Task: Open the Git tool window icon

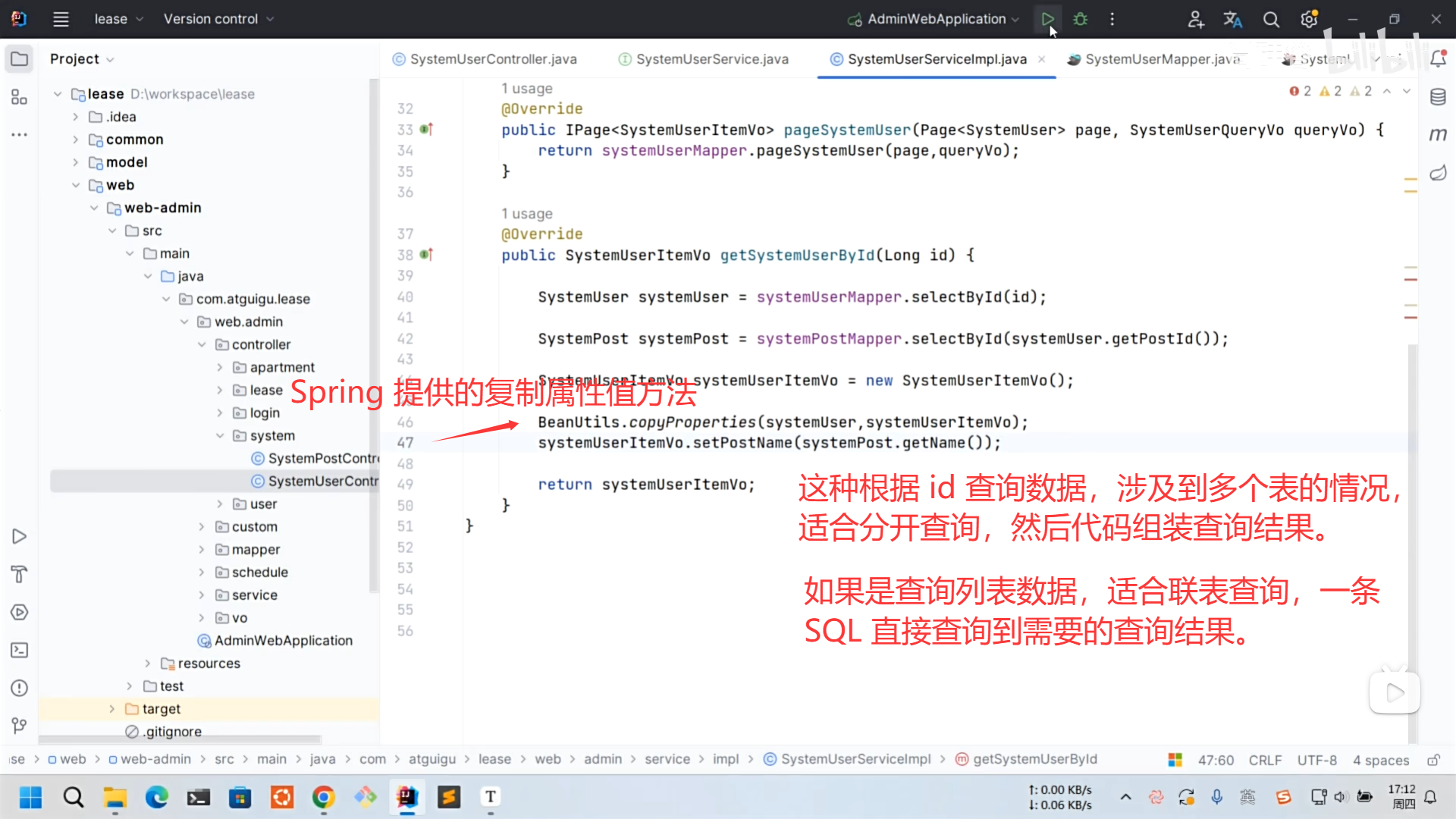Action: click(19, 726)
